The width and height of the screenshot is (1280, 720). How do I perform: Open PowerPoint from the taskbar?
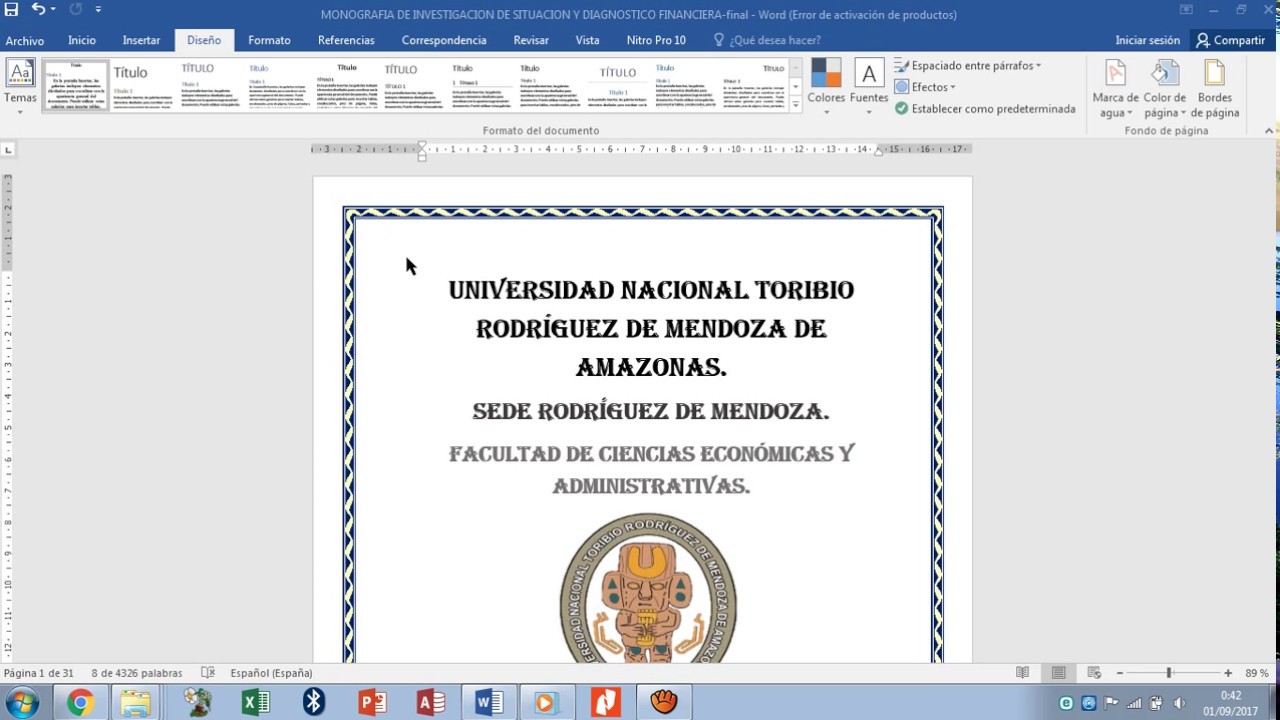(x=372, y=703)
